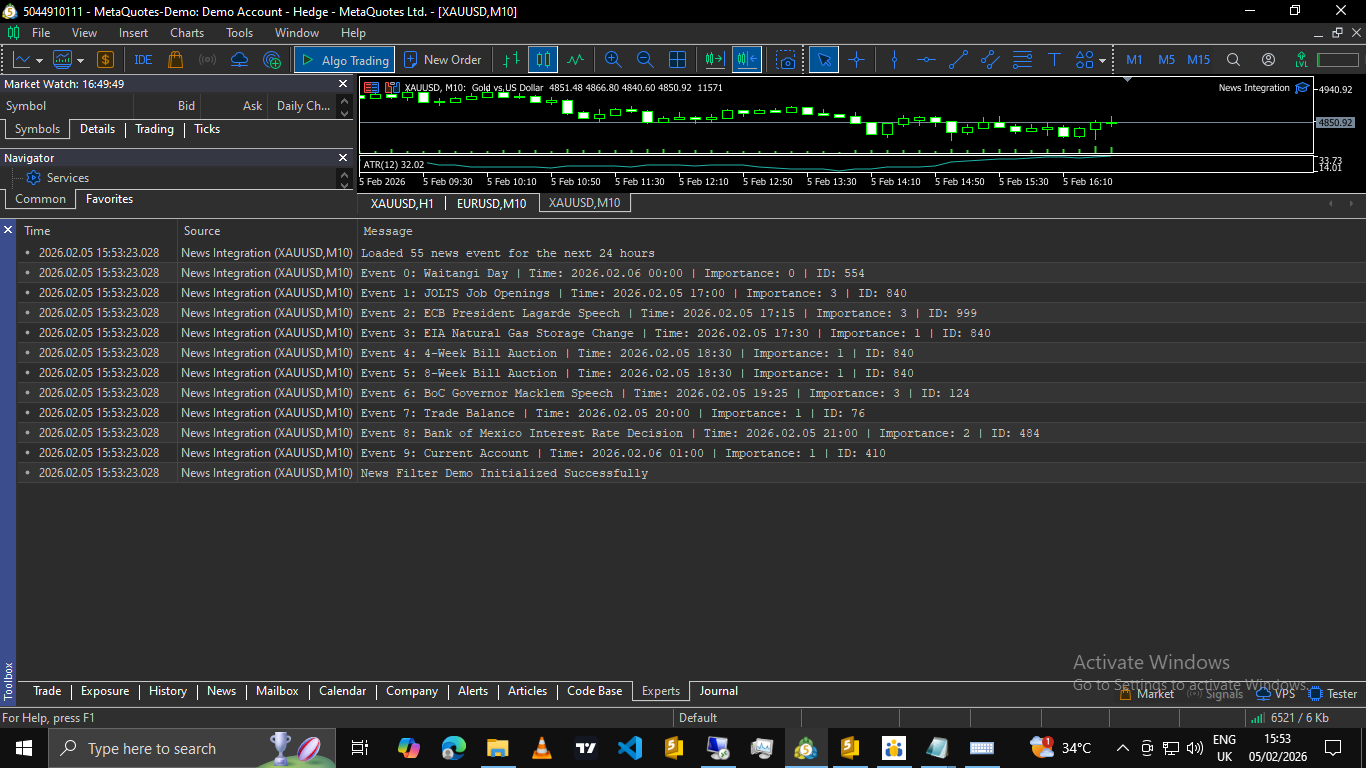
Task: Enable chart auto scroll
Action: [x=713, y=59]
